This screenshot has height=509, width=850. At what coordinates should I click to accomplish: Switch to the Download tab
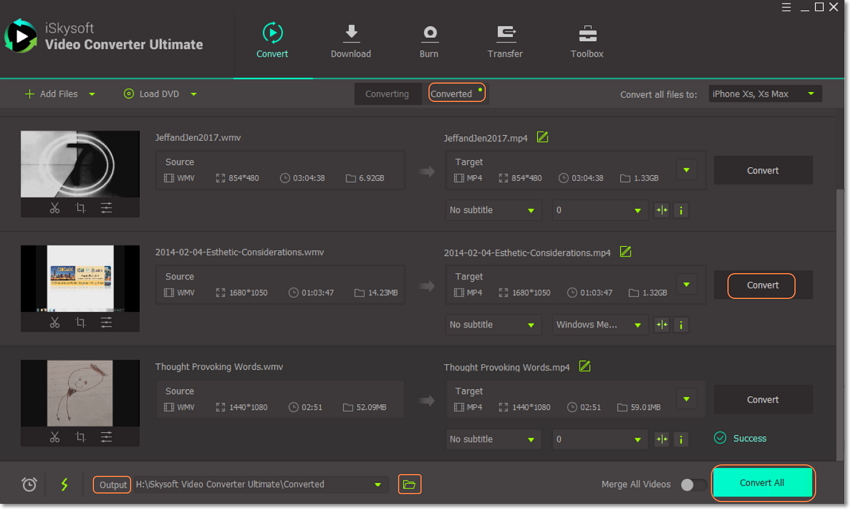tap(350, 41)
